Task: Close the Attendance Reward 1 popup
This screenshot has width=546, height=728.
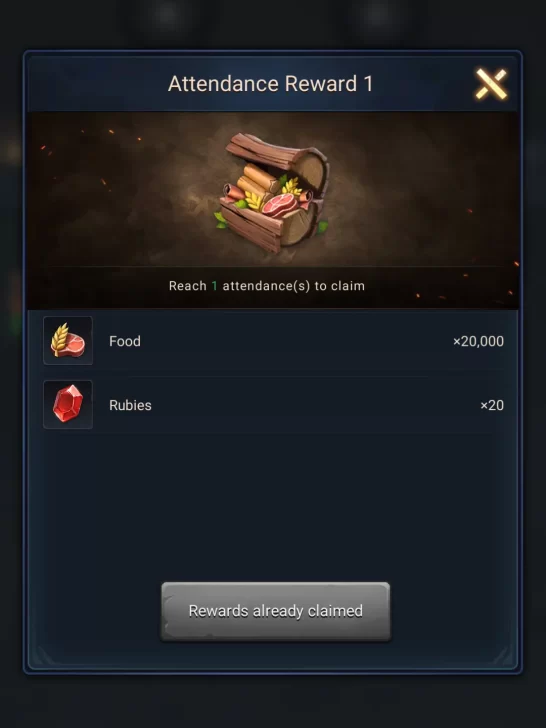Action: point(491,84)
